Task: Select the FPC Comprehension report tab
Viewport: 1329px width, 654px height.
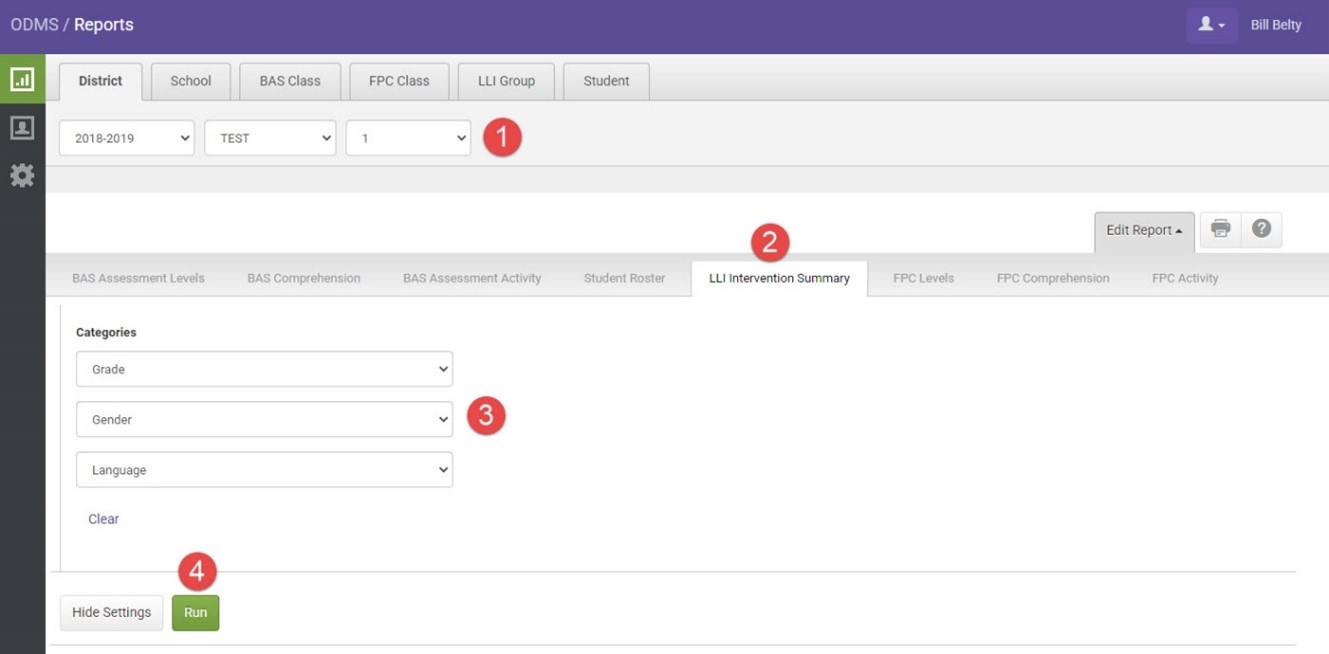Action: click(x=1052, y=278)
